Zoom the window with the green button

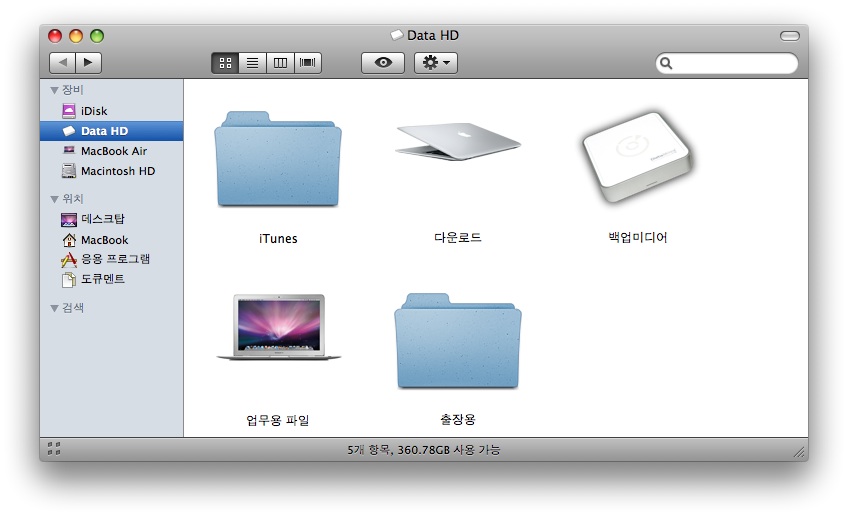97,36
